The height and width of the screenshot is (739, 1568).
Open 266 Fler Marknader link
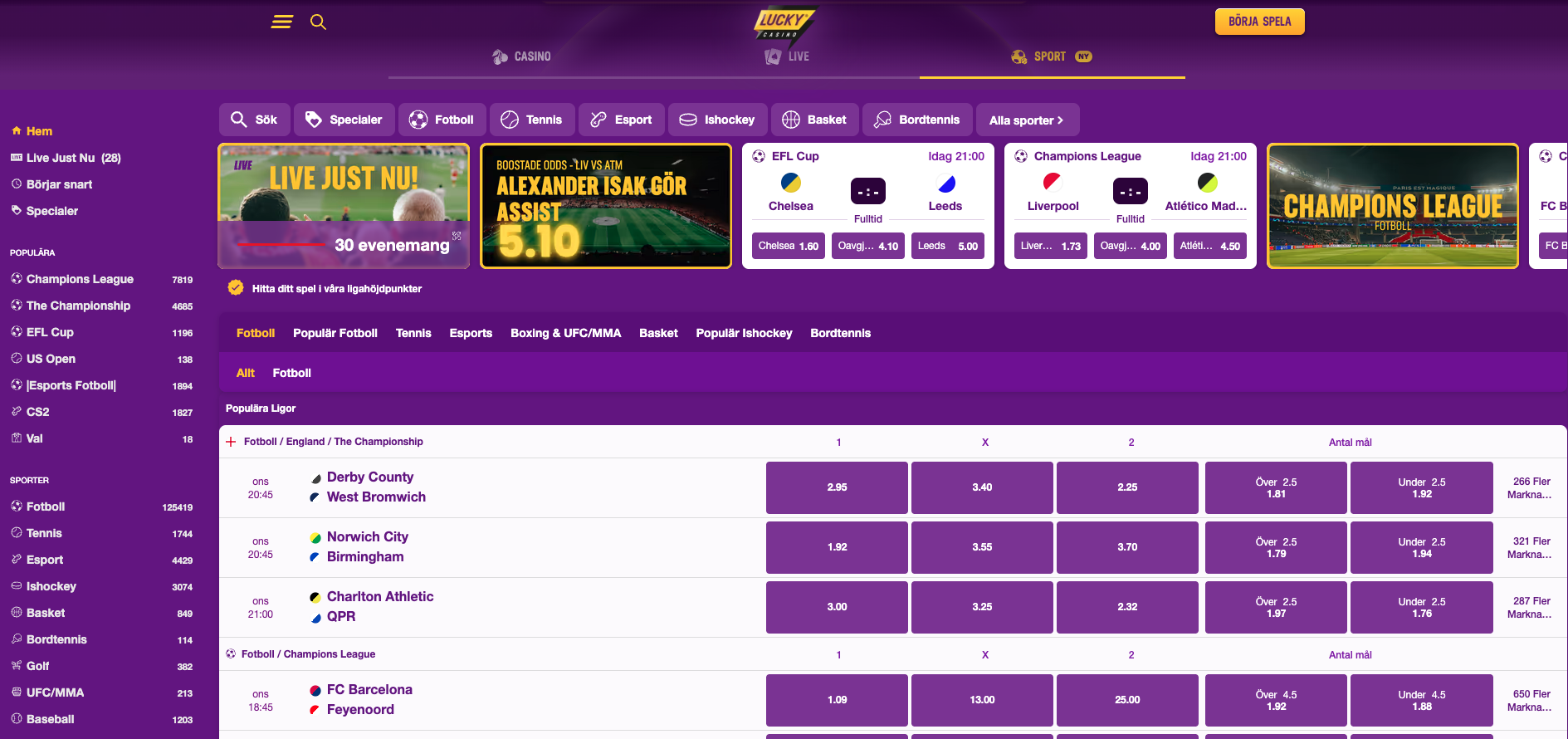point(1531,487)
